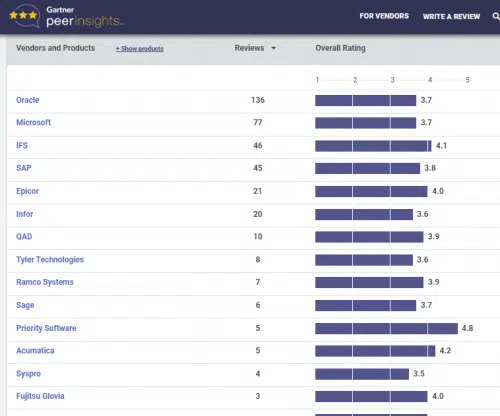Select the Ramco Systems vendor link
This screenshot has width=500, height=416.
pyautogui.click(x=45, y=282)
